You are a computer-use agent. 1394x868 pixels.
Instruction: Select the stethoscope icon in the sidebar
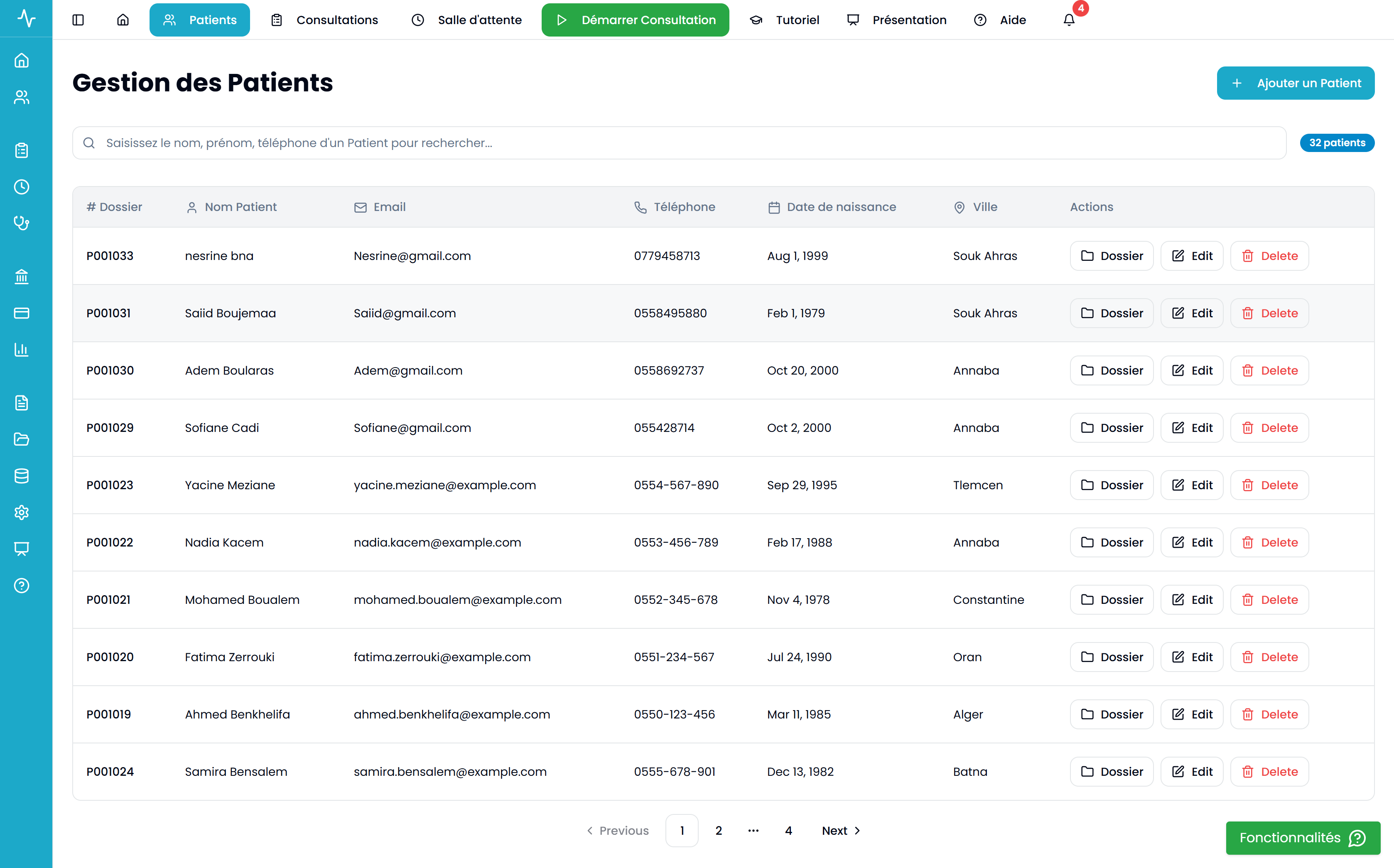pos(21,223)
